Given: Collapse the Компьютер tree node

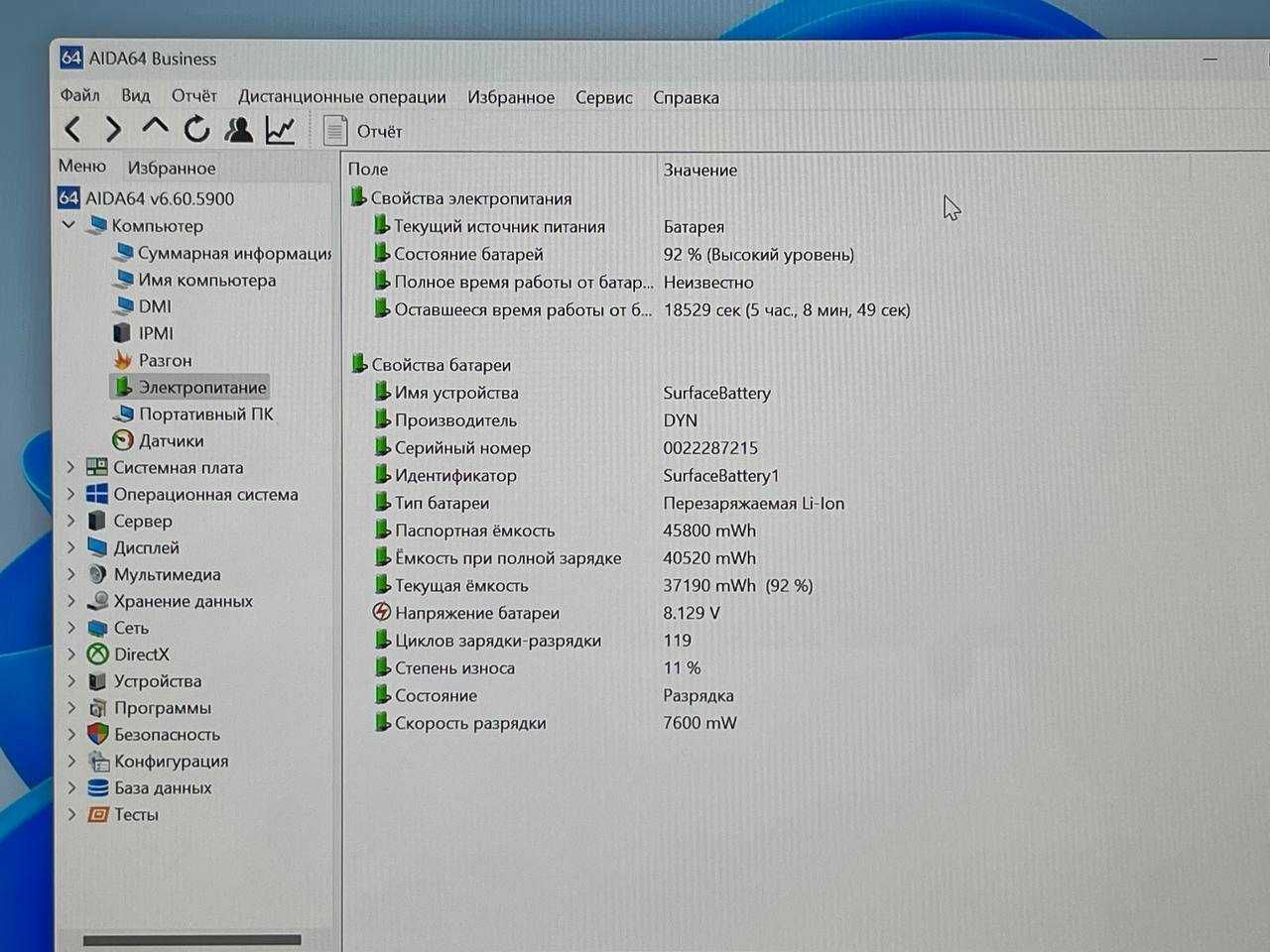Looking at the screenshot, I should click(68, 225).
